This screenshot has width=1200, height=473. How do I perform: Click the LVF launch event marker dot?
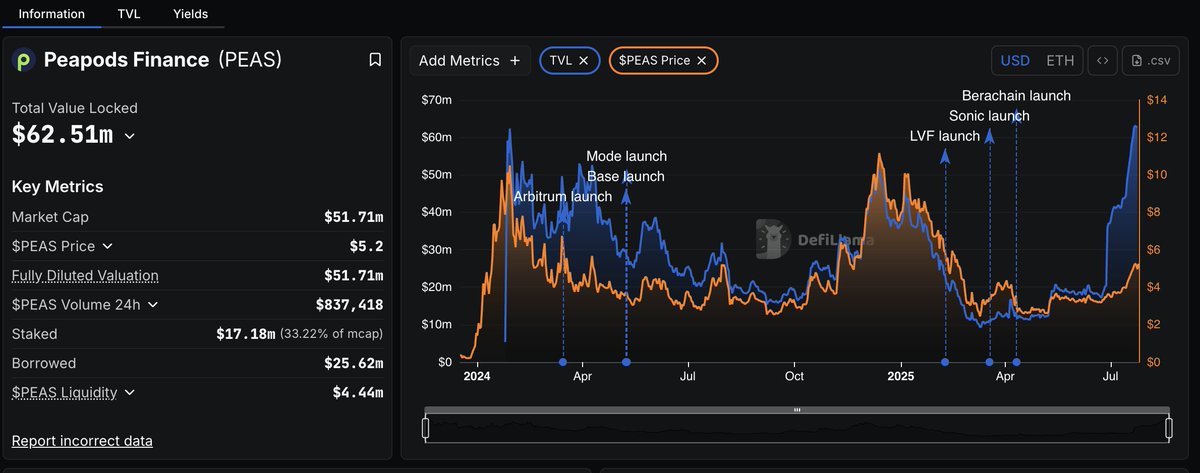click(945, 362)
